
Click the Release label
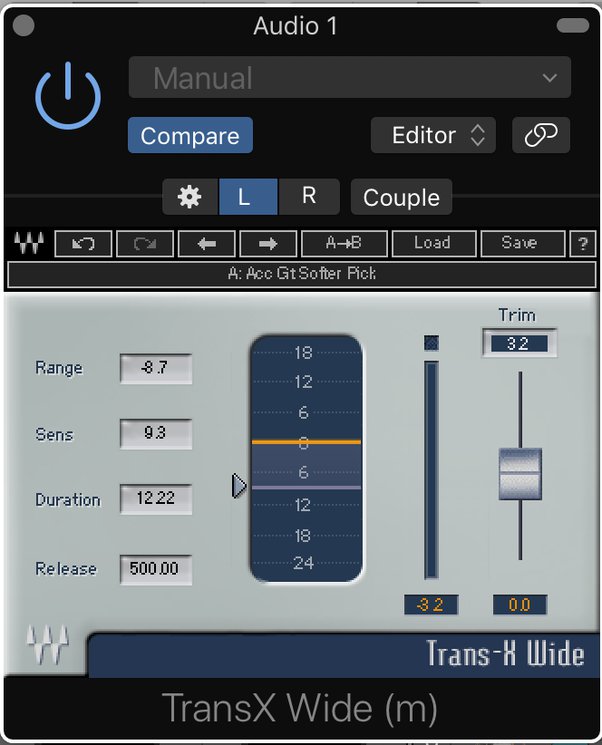[66, 569]
